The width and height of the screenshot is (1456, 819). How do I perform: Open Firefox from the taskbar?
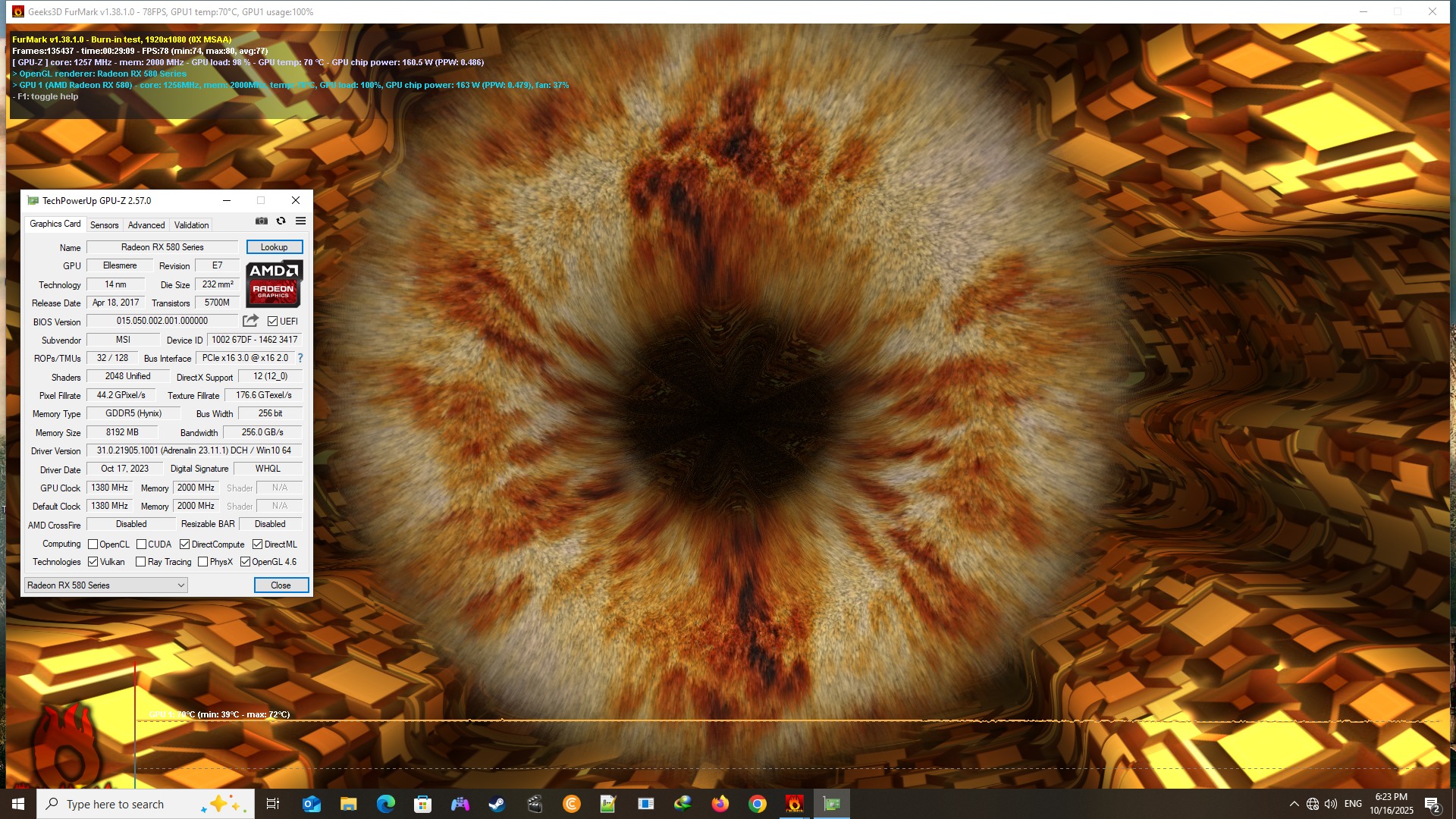coord(720,804)
